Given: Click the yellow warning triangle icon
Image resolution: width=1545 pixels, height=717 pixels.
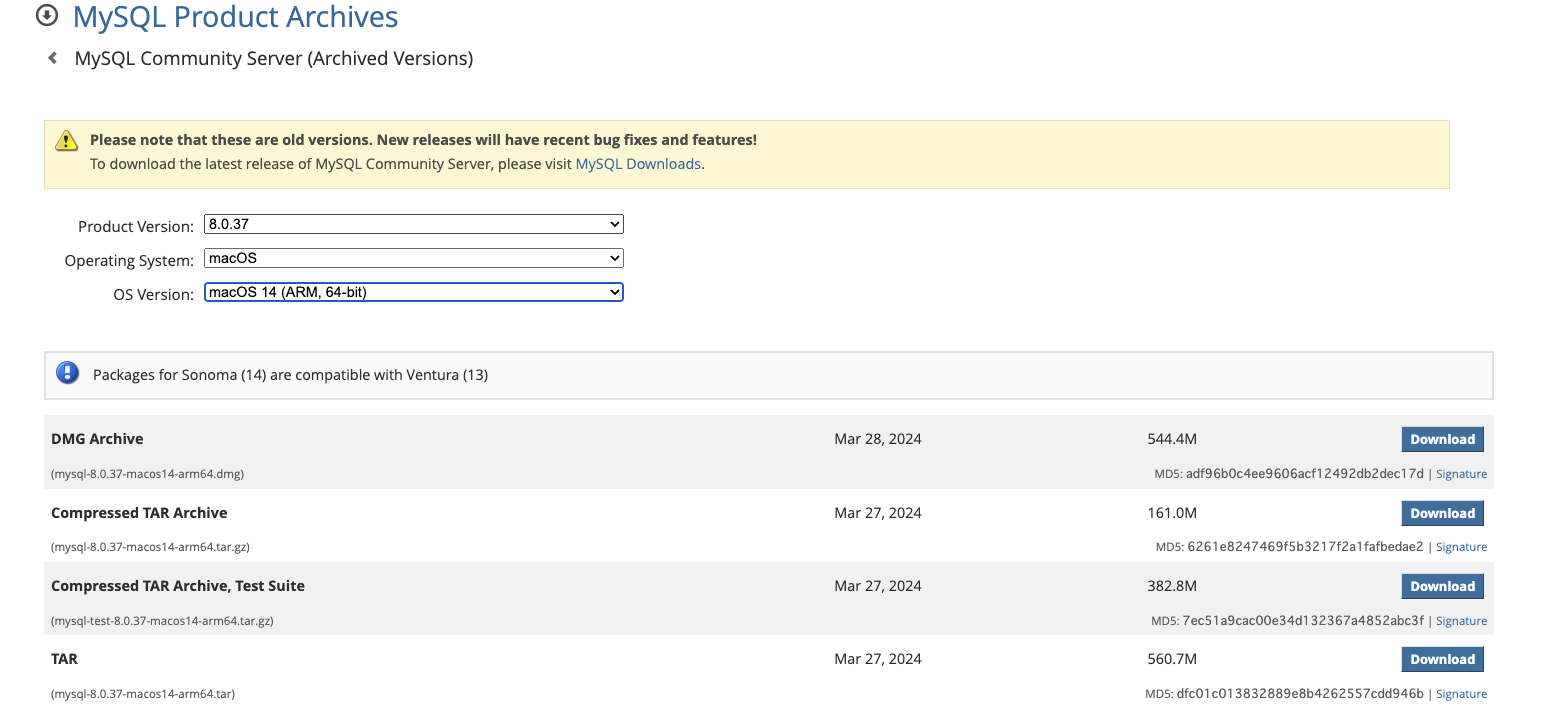Looking at the screenshot, I should (66, 140).
